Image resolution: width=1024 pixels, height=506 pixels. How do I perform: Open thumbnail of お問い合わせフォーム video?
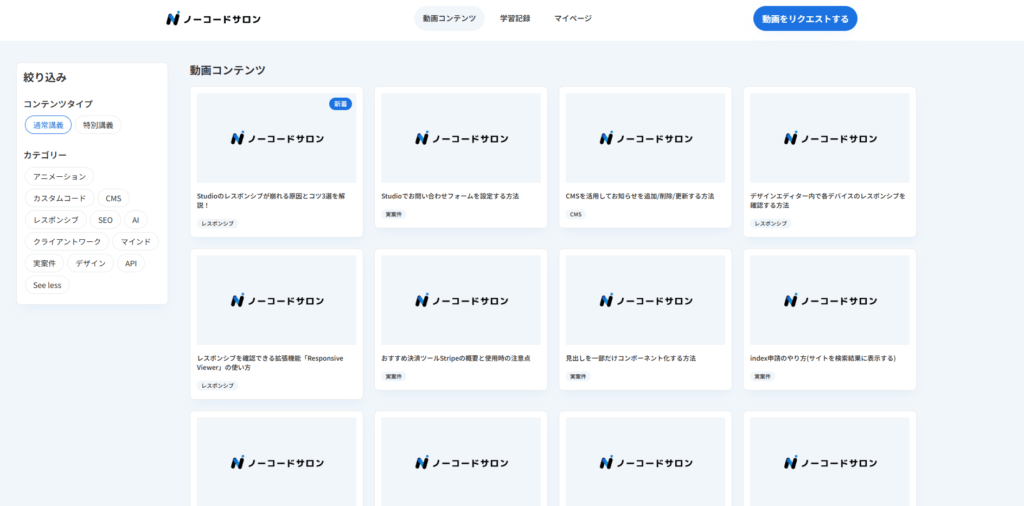pyautogui.click(x=461, y=138)
